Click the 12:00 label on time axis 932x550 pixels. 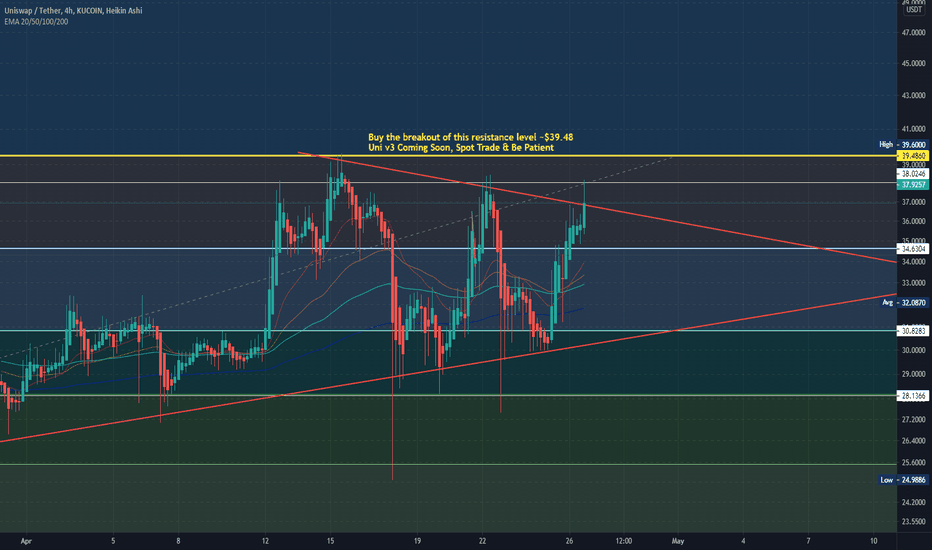click(x=624, y=541)
